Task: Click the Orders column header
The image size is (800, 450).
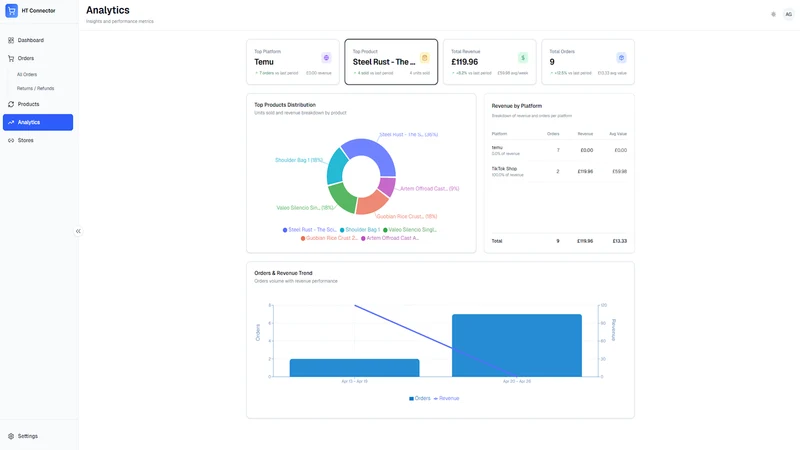Action: click(x=553, y=134)
